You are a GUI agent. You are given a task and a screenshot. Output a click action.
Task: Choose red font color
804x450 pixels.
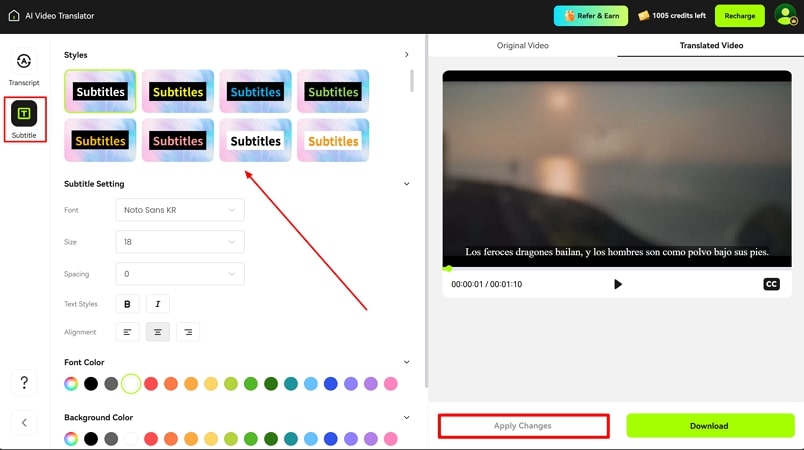[151, 383]
